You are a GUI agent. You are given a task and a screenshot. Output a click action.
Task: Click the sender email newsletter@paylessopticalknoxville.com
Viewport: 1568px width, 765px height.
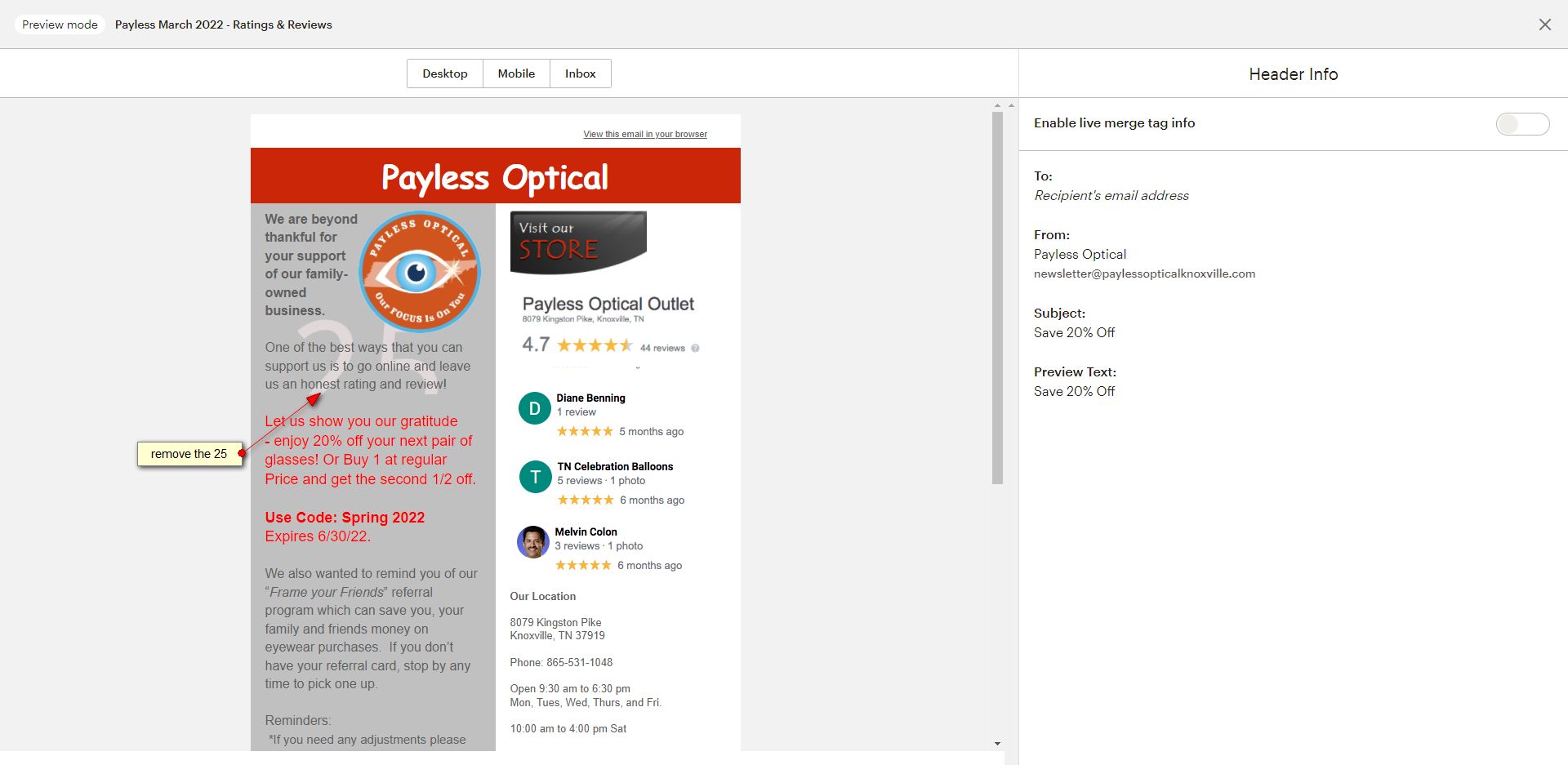[1144, 274]
